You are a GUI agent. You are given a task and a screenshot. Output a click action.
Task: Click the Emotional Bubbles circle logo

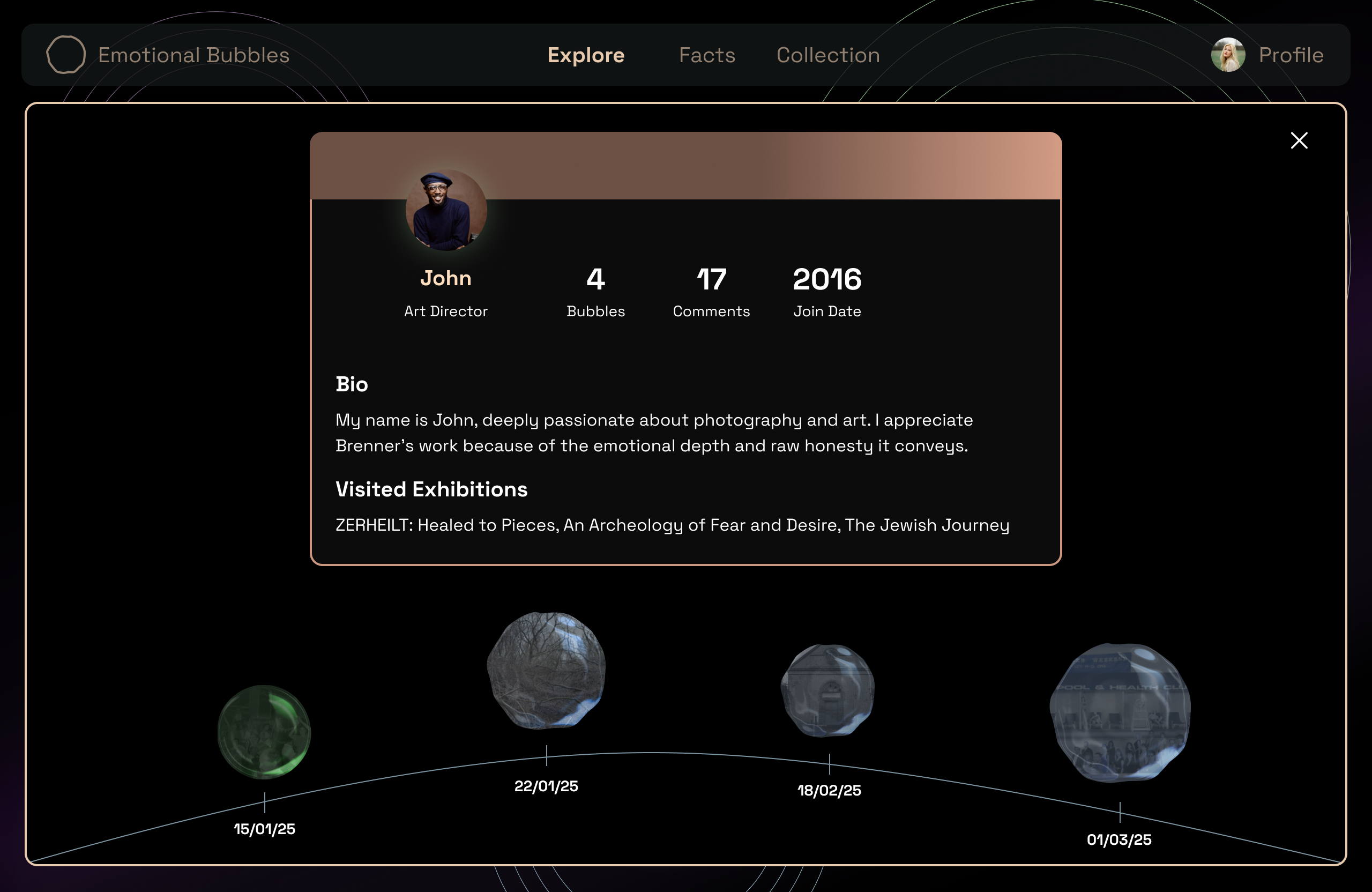66,55
